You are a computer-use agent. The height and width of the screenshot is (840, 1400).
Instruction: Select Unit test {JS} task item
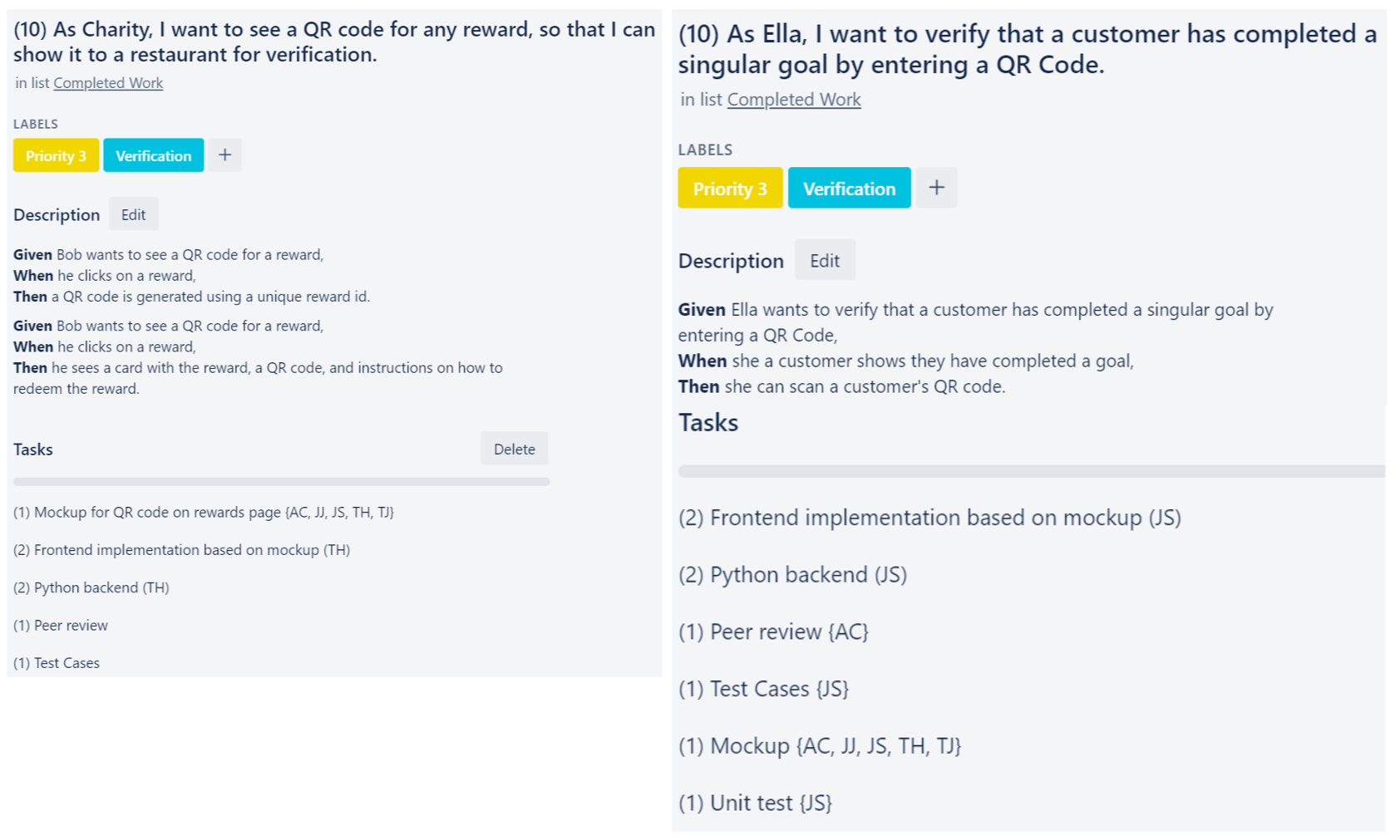pos(755,803)
